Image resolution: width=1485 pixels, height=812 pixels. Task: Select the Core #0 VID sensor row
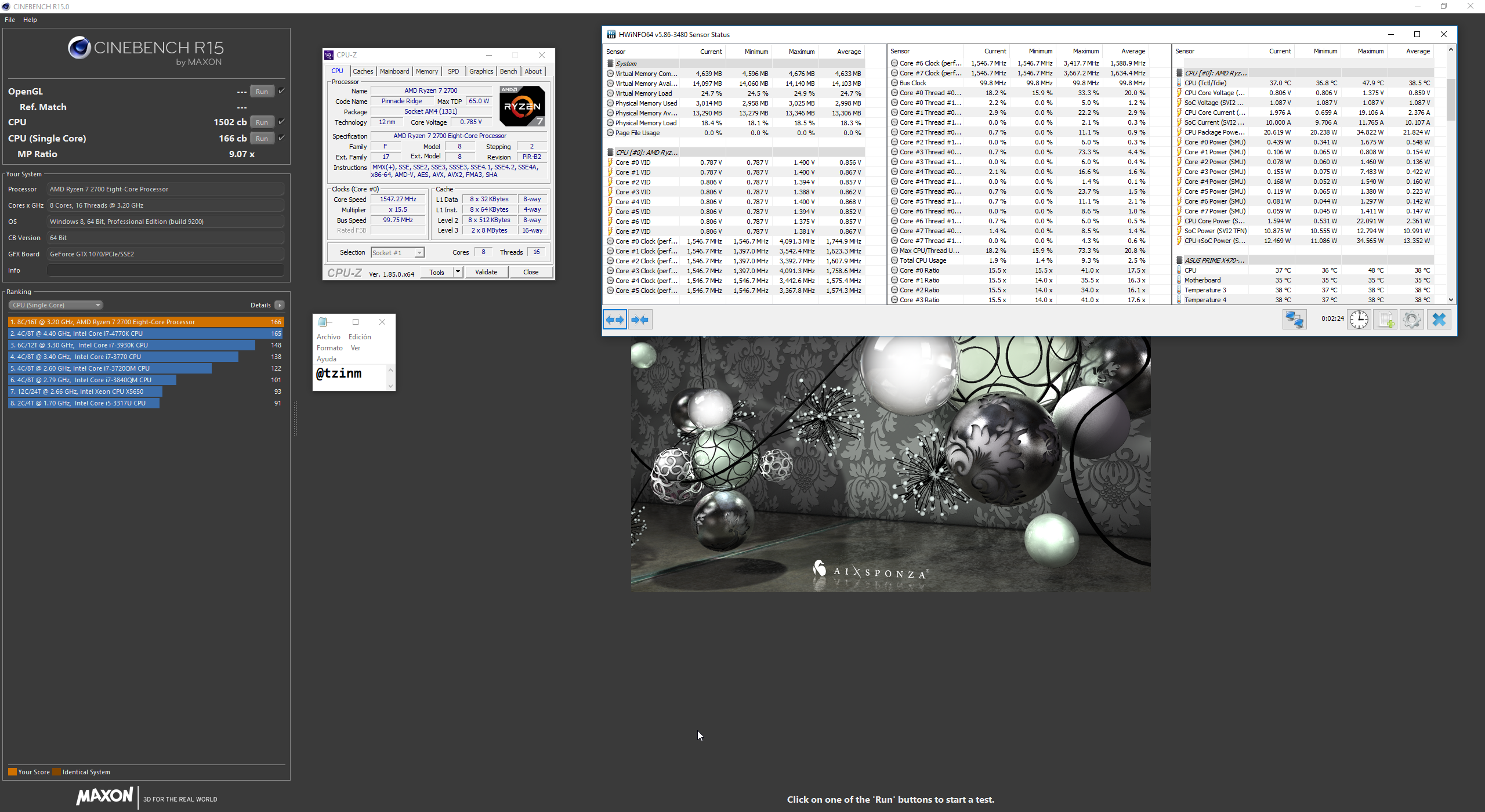click(736, 163)
